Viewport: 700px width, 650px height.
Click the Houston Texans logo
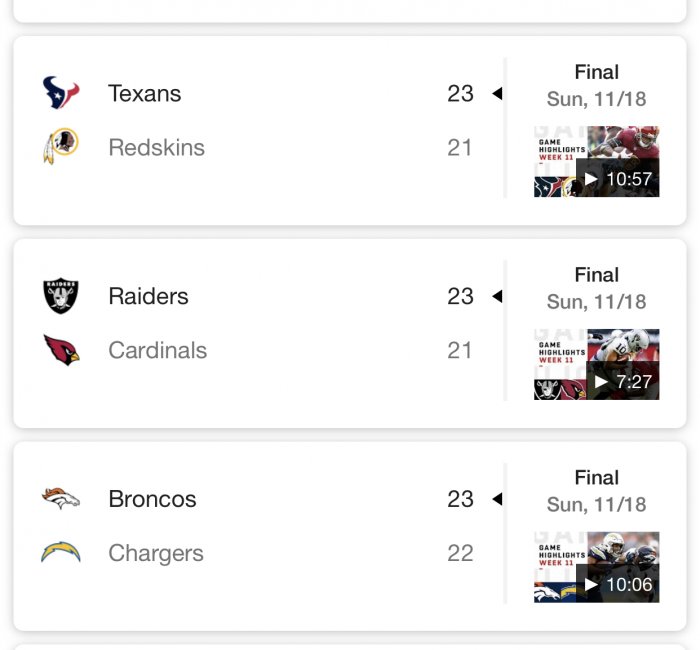[61, 94]
